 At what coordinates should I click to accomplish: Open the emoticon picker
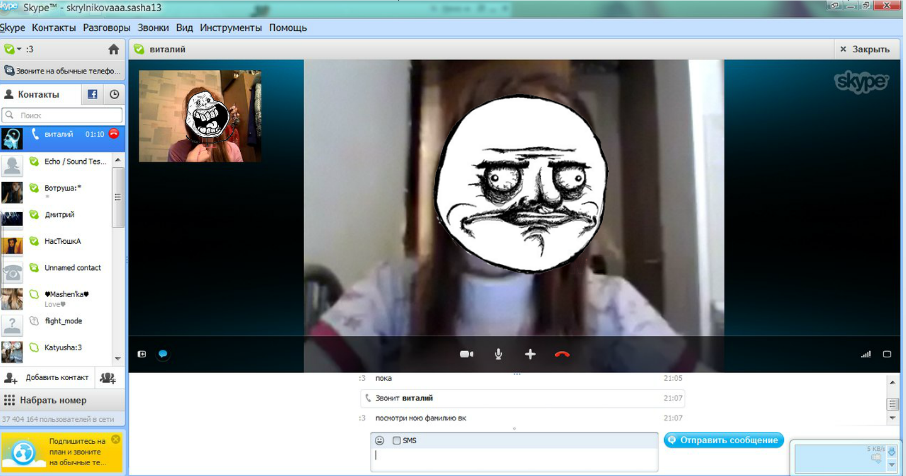380,440
